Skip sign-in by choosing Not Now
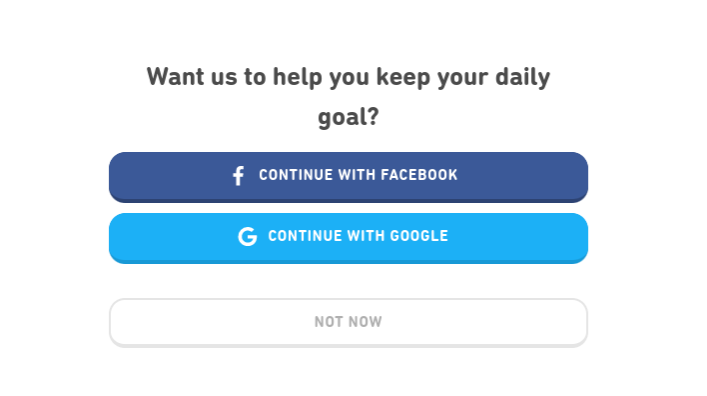 (x=348, y=322)
